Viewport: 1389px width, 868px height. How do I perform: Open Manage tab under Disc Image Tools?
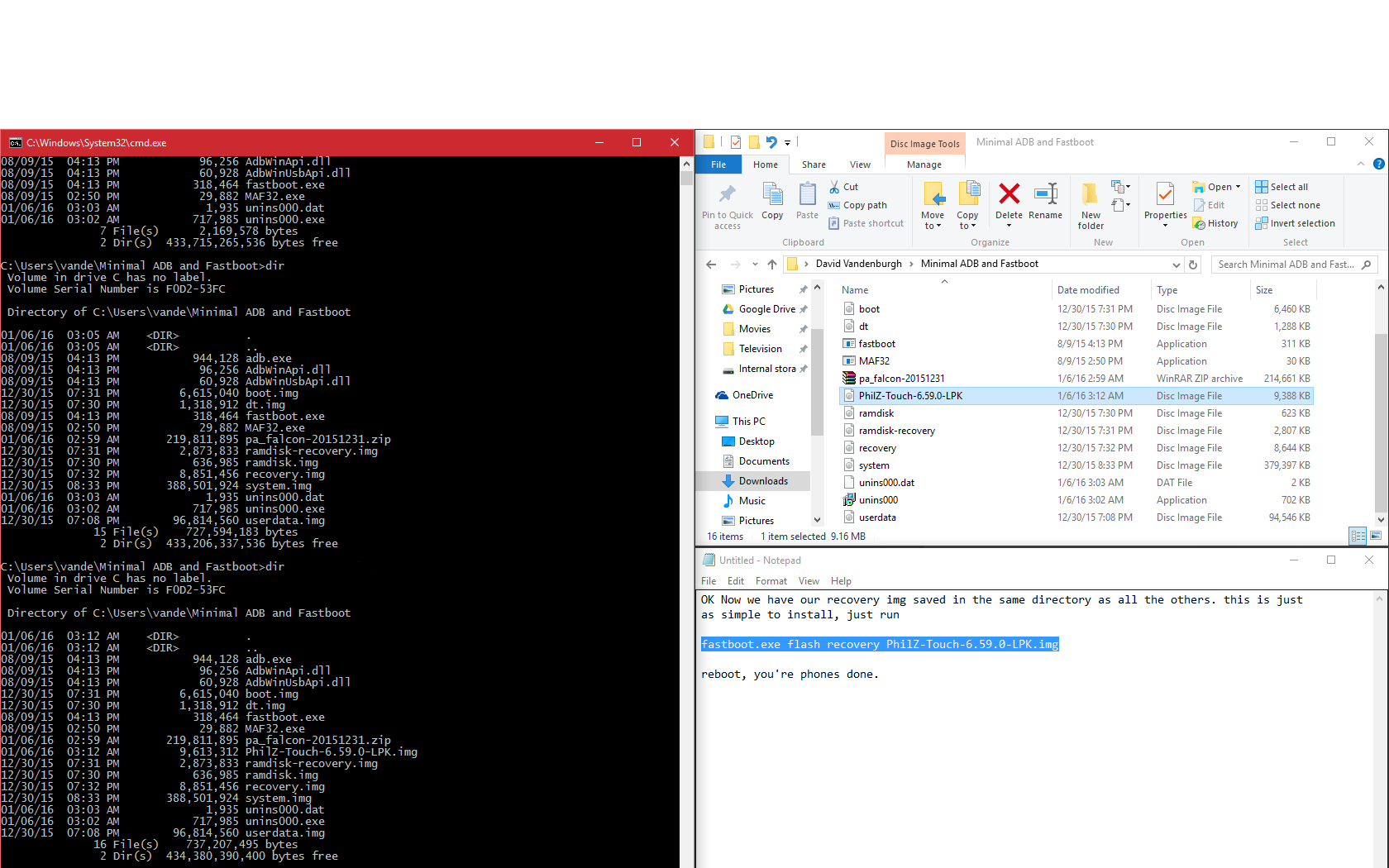924,165
